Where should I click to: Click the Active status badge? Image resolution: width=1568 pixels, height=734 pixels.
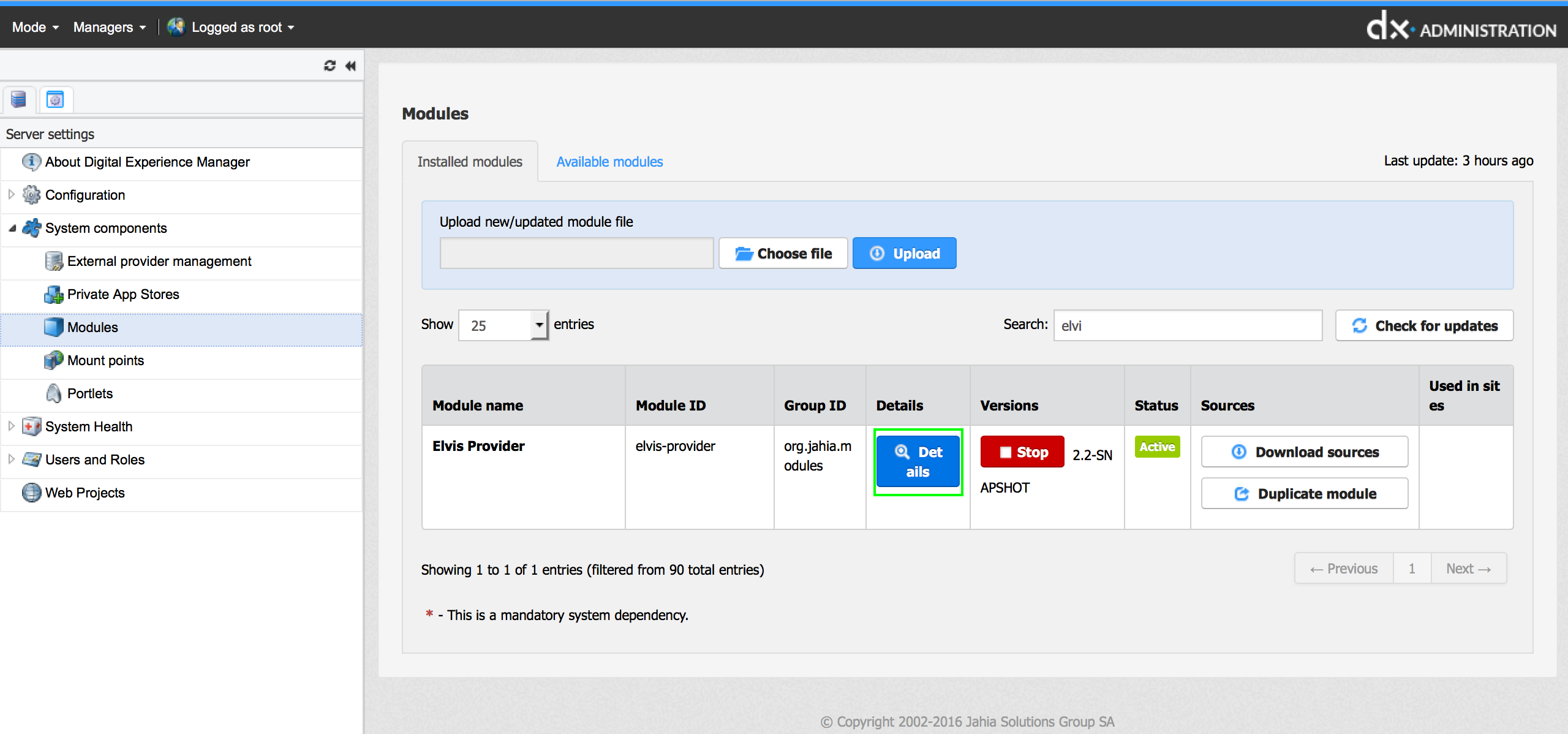1158,447
